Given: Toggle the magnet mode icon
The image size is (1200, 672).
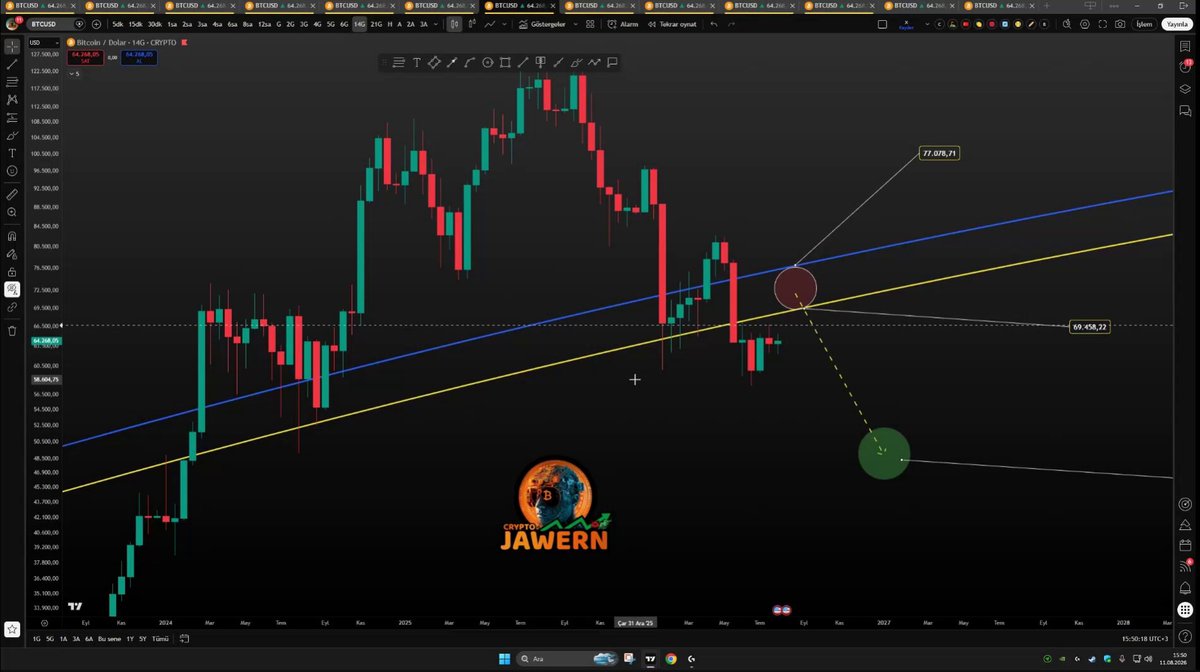Looking at the screenshot, I should pos(12,237).
